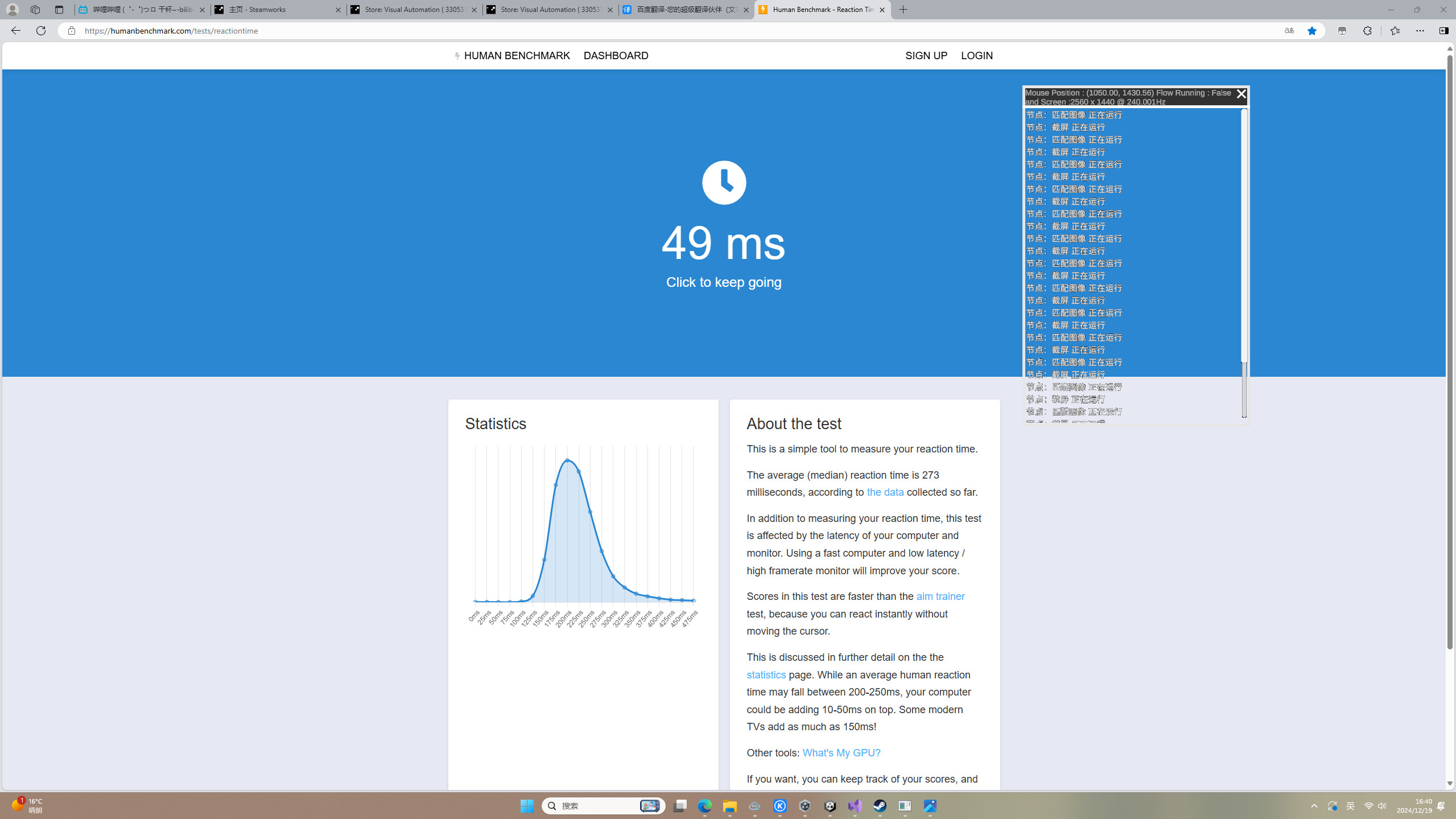
Task: Toggle the favorite star for this page
Action: pos(1312,31)
